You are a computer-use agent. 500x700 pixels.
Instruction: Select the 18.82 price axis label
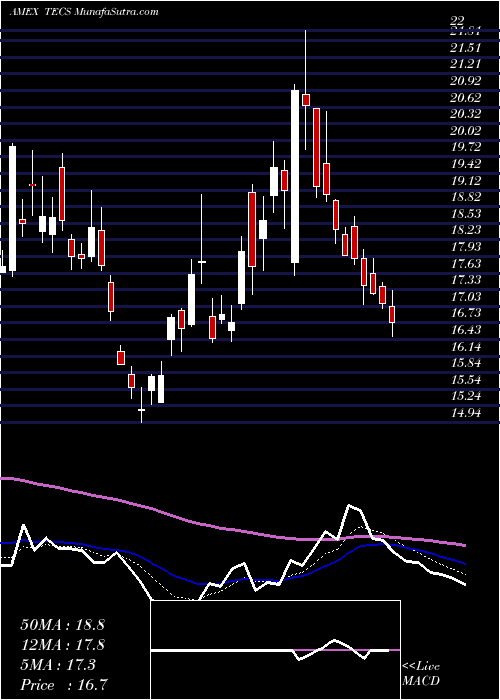tap(465, 197)
